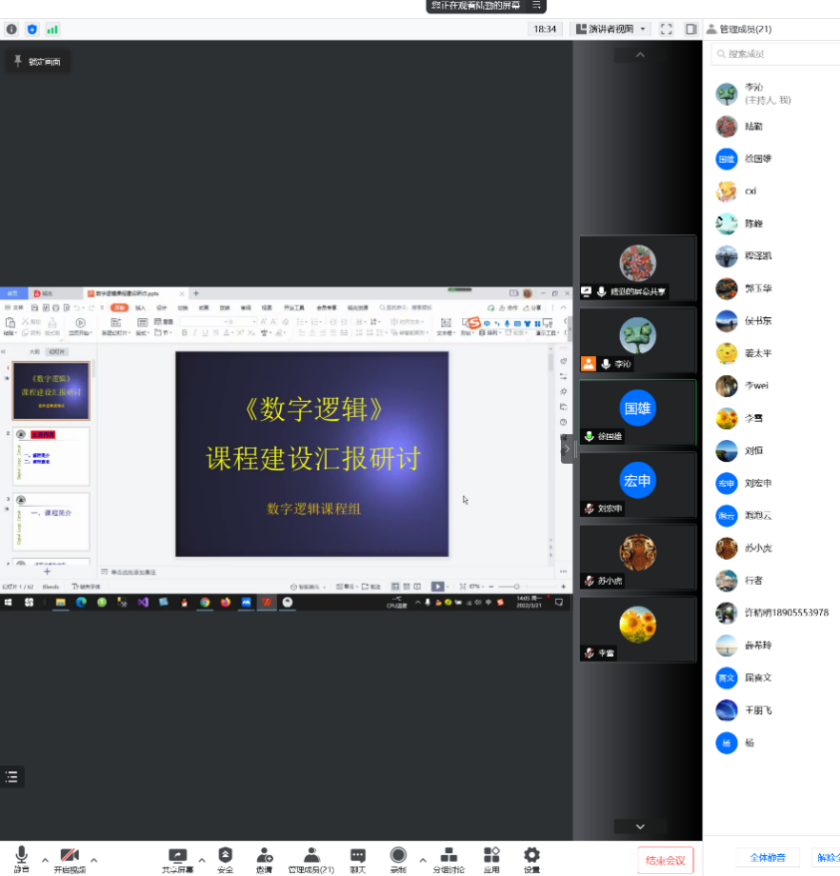Expand audio options arrow next to 静音
The image size is (840, 876).
coord(45,859)
